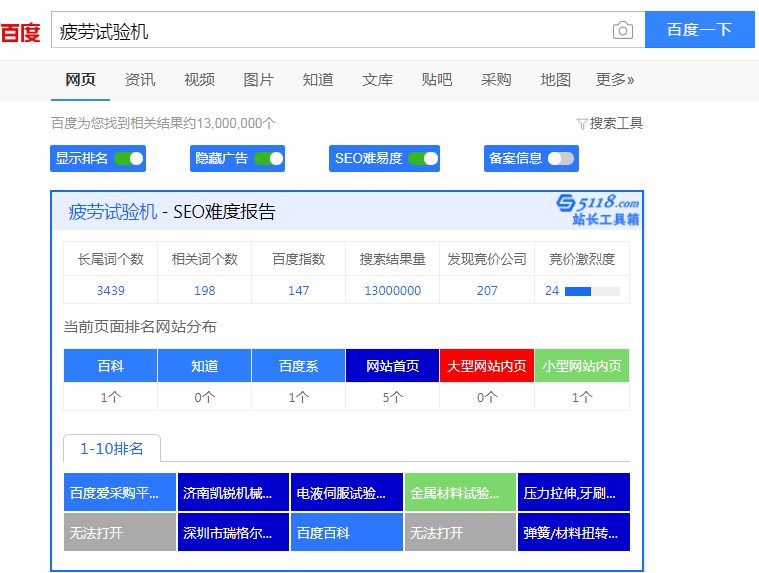Click the green 小型网站内页 category swatch
The image size is (759, 573).
coord(582,366)
